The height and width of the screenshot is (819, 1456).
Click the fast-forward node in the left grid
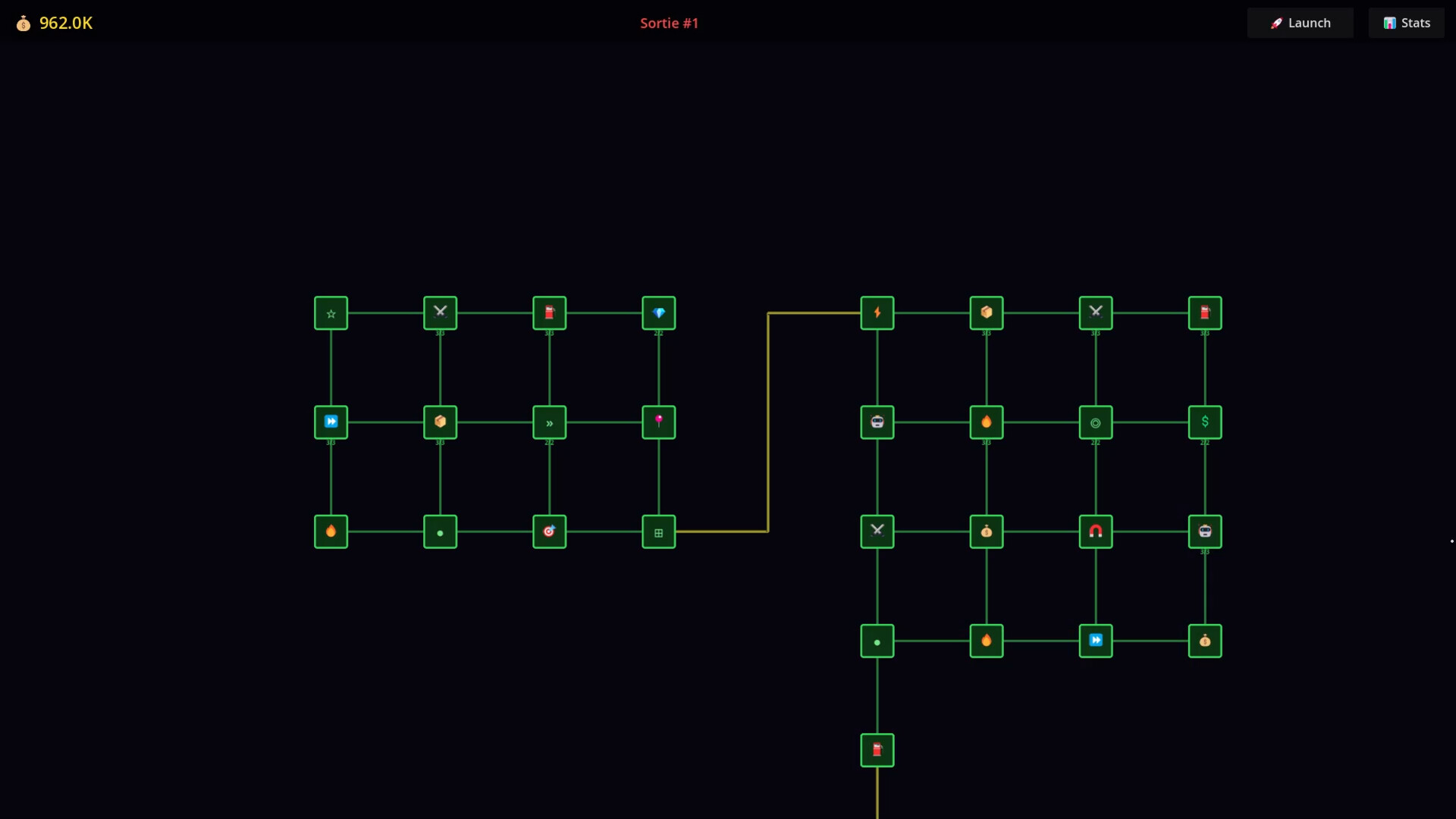[331, 422]
